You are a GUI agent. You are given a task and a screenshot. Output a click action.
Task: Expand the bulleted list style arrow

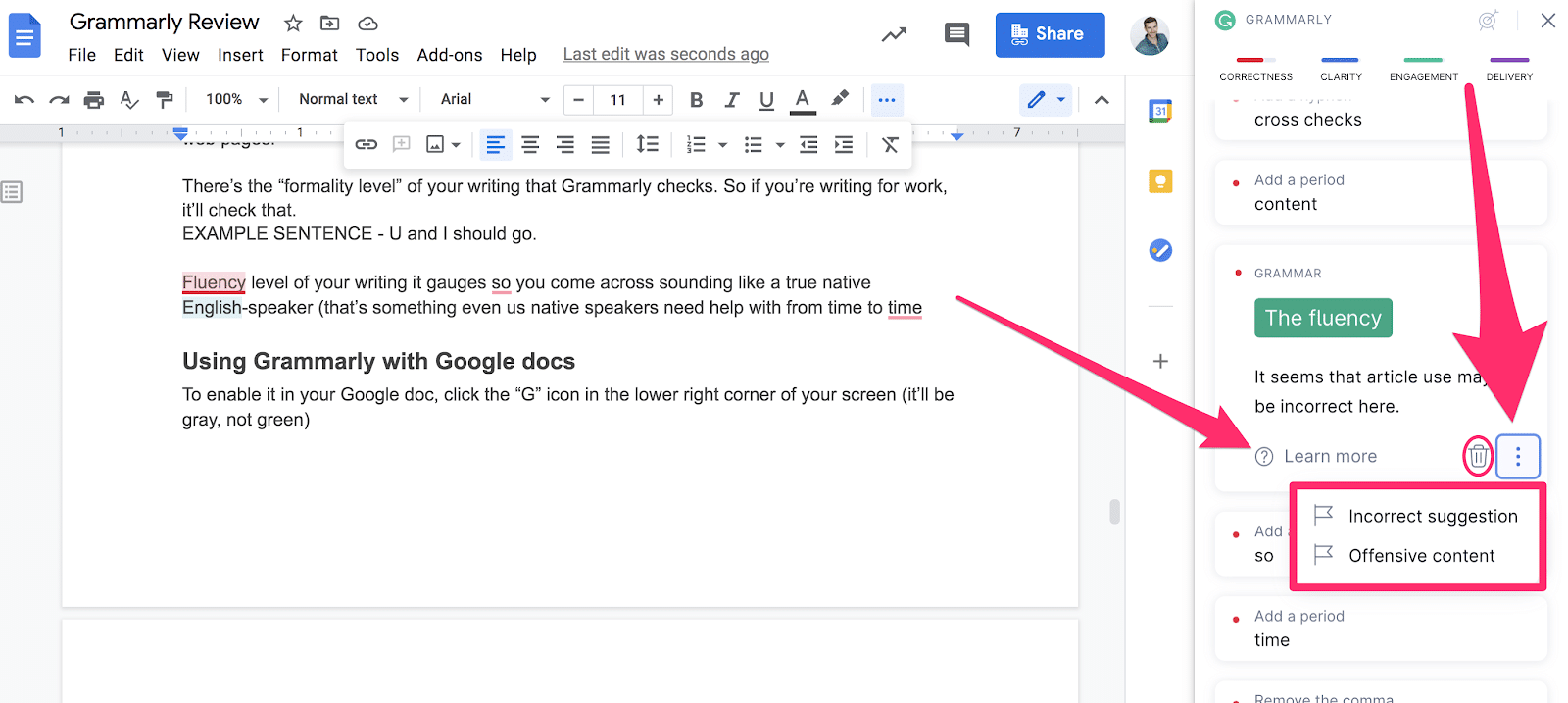point(780,145)
